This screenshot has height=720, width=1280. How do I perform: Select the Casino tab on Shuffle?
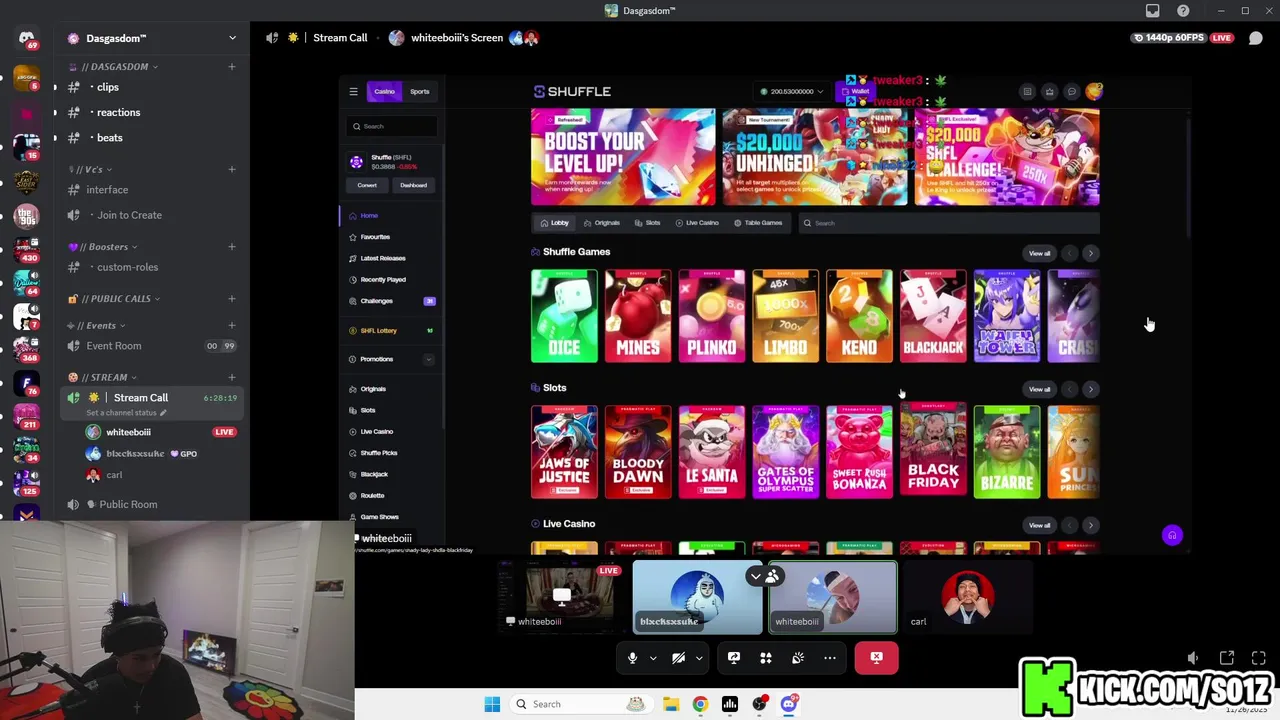click(x=384, y=91)
